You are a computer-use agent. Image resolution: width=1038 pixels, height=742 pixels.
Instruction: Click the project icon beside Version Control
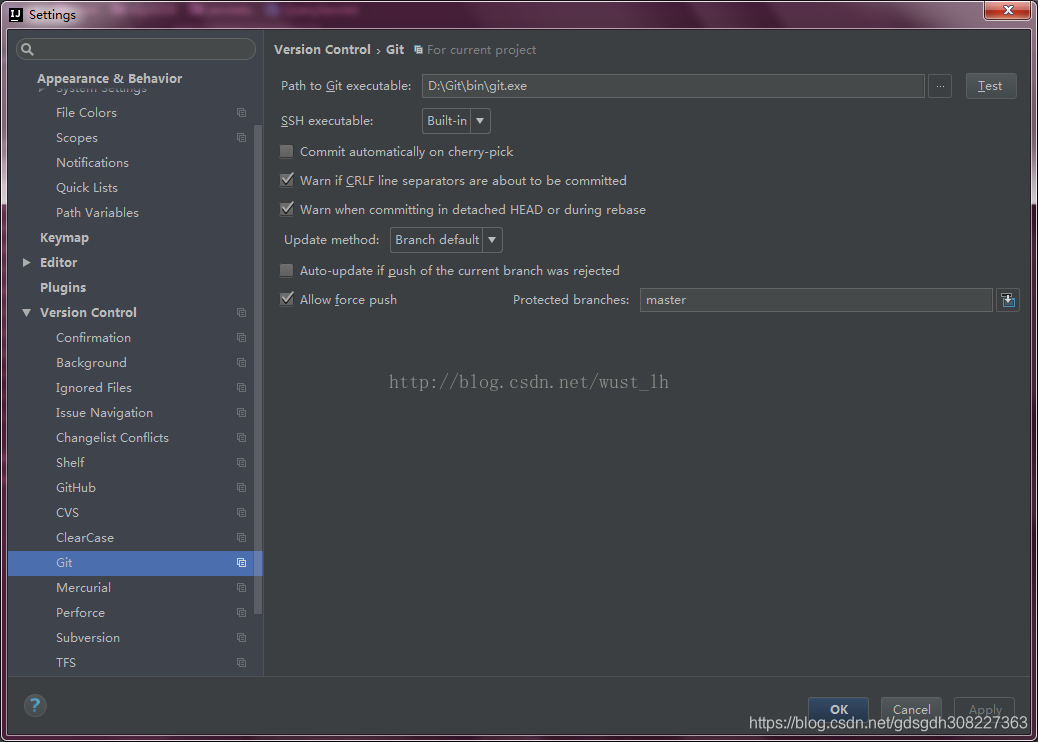242,312
